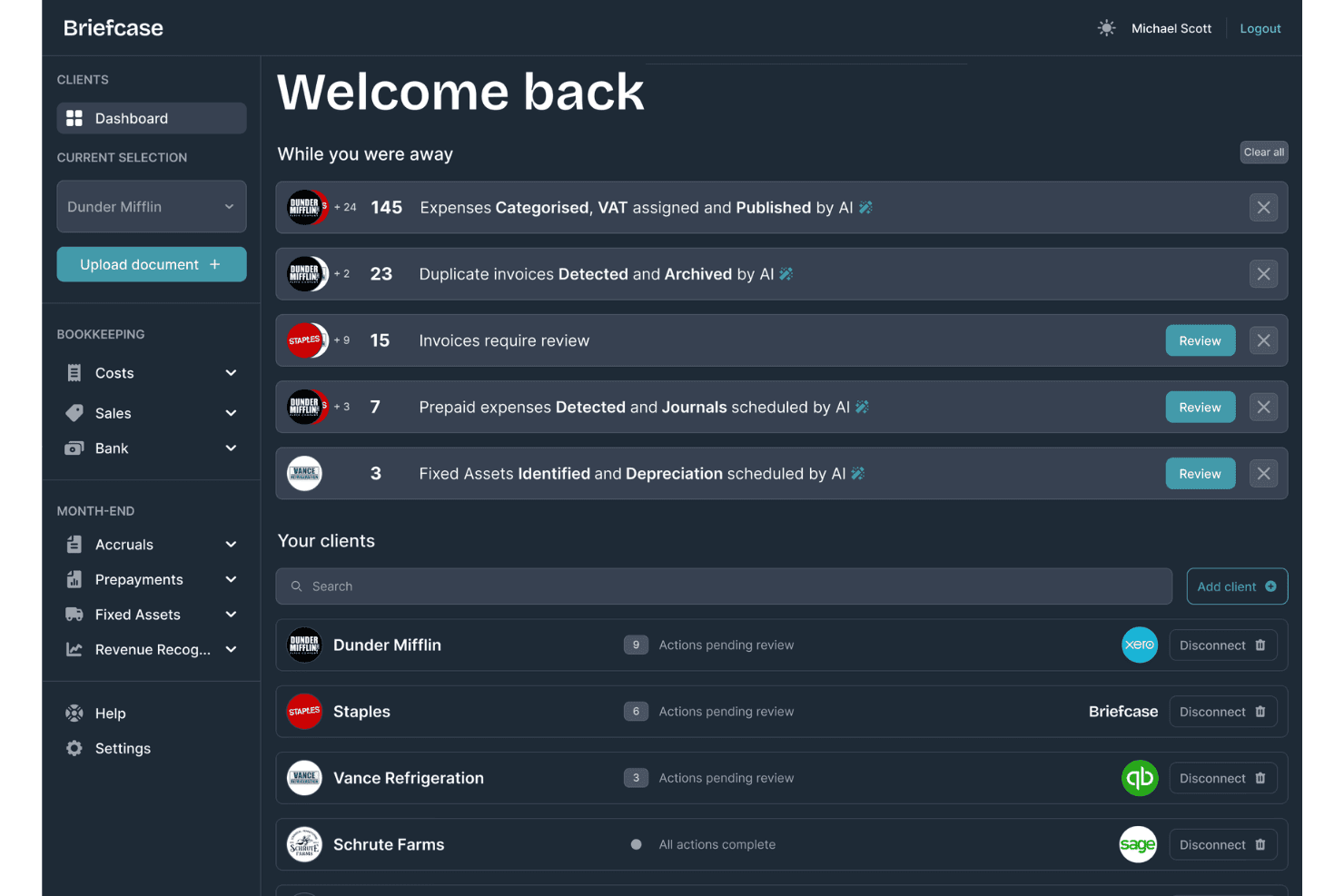
Task: Dismiss the 23 Duplicate invoices notification
Action: (x=1263, y=274)
